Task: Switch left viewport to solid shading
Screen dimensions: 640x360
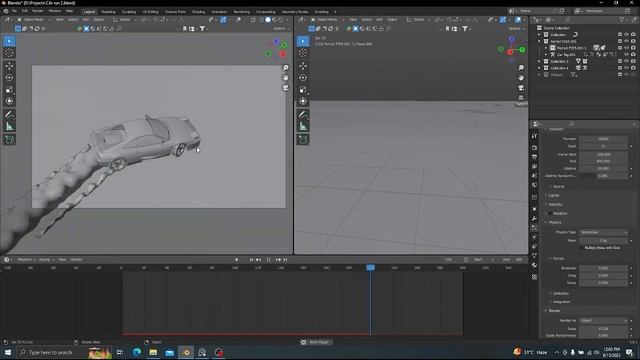Action: point(268,20)
